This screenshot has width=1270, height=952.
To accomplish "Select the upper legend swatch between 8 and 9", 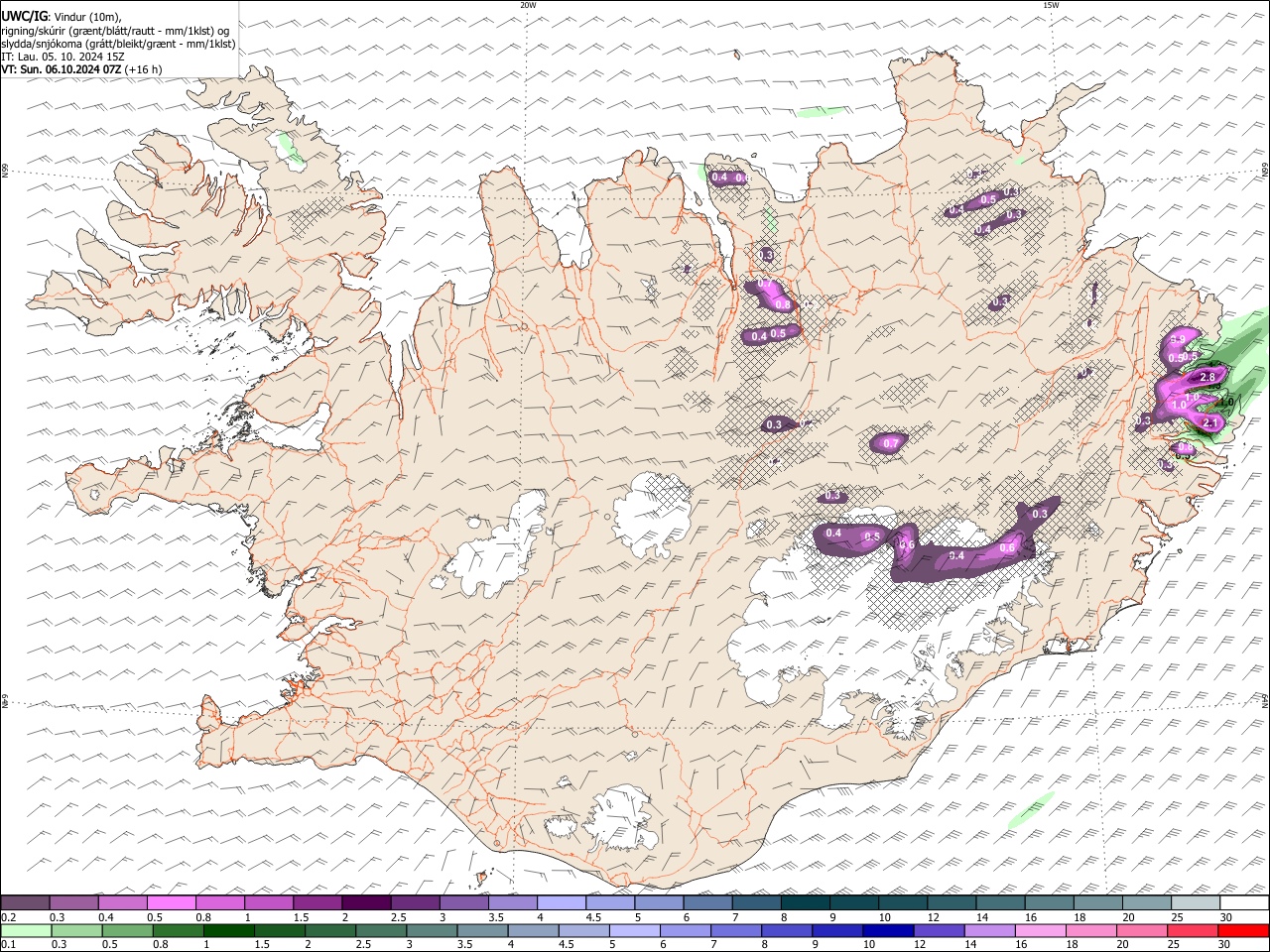I will [805, 903].
